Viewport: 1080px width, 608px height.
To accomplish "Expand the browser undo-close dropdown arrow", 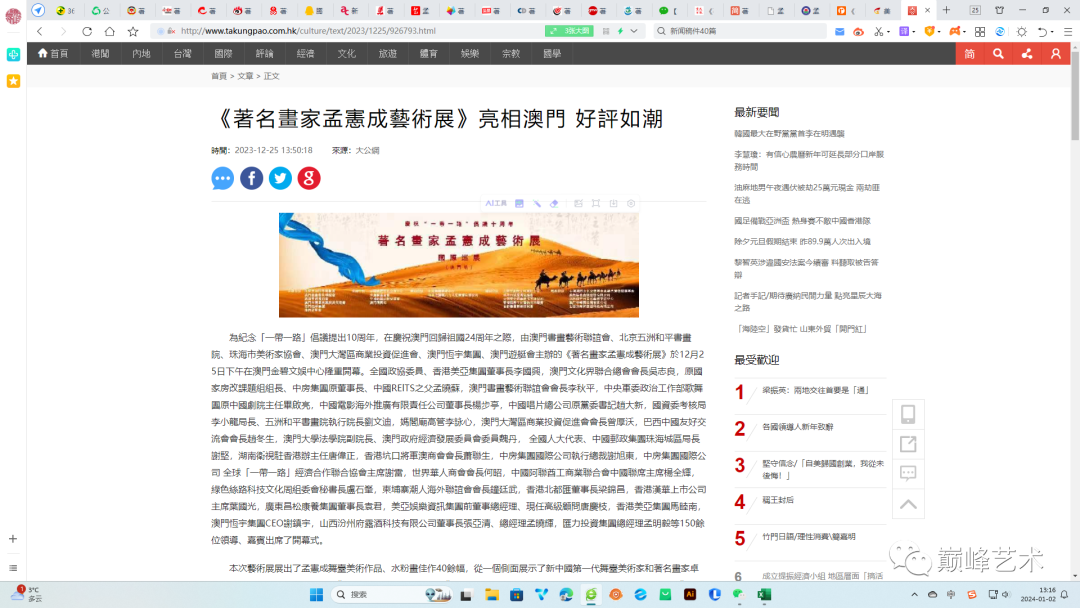I will (x=1051, y=31).
